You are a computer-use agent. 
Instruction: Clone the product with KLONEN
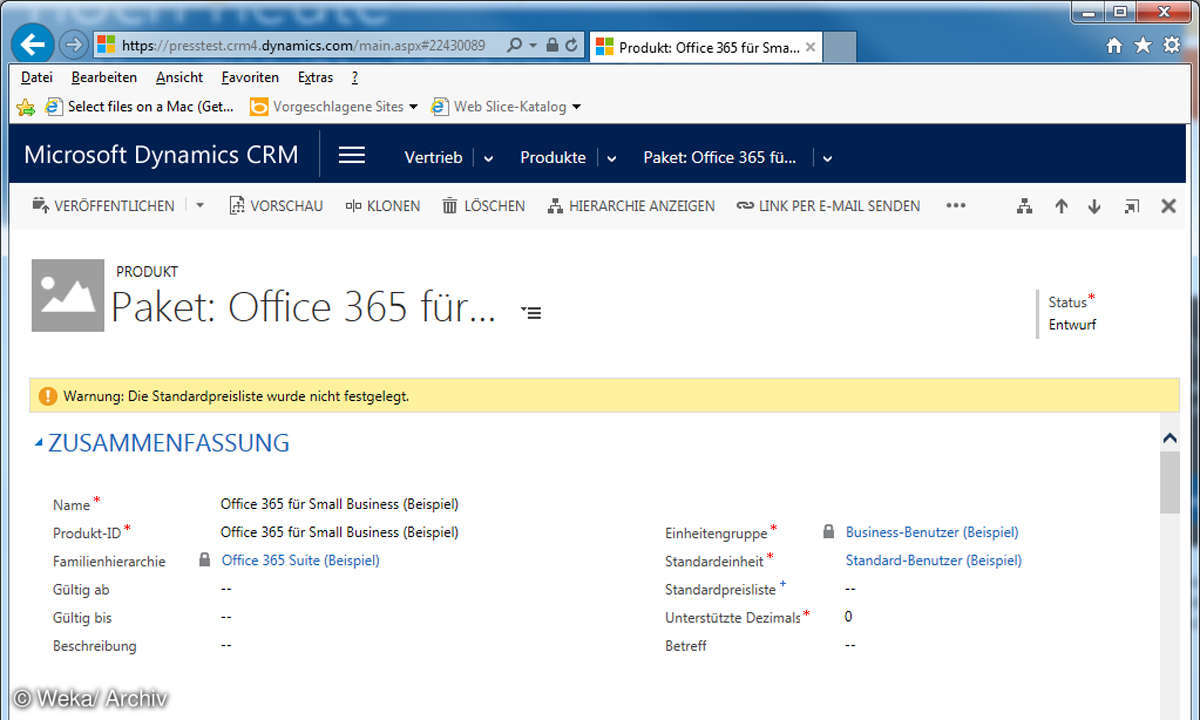pos(382,206)
